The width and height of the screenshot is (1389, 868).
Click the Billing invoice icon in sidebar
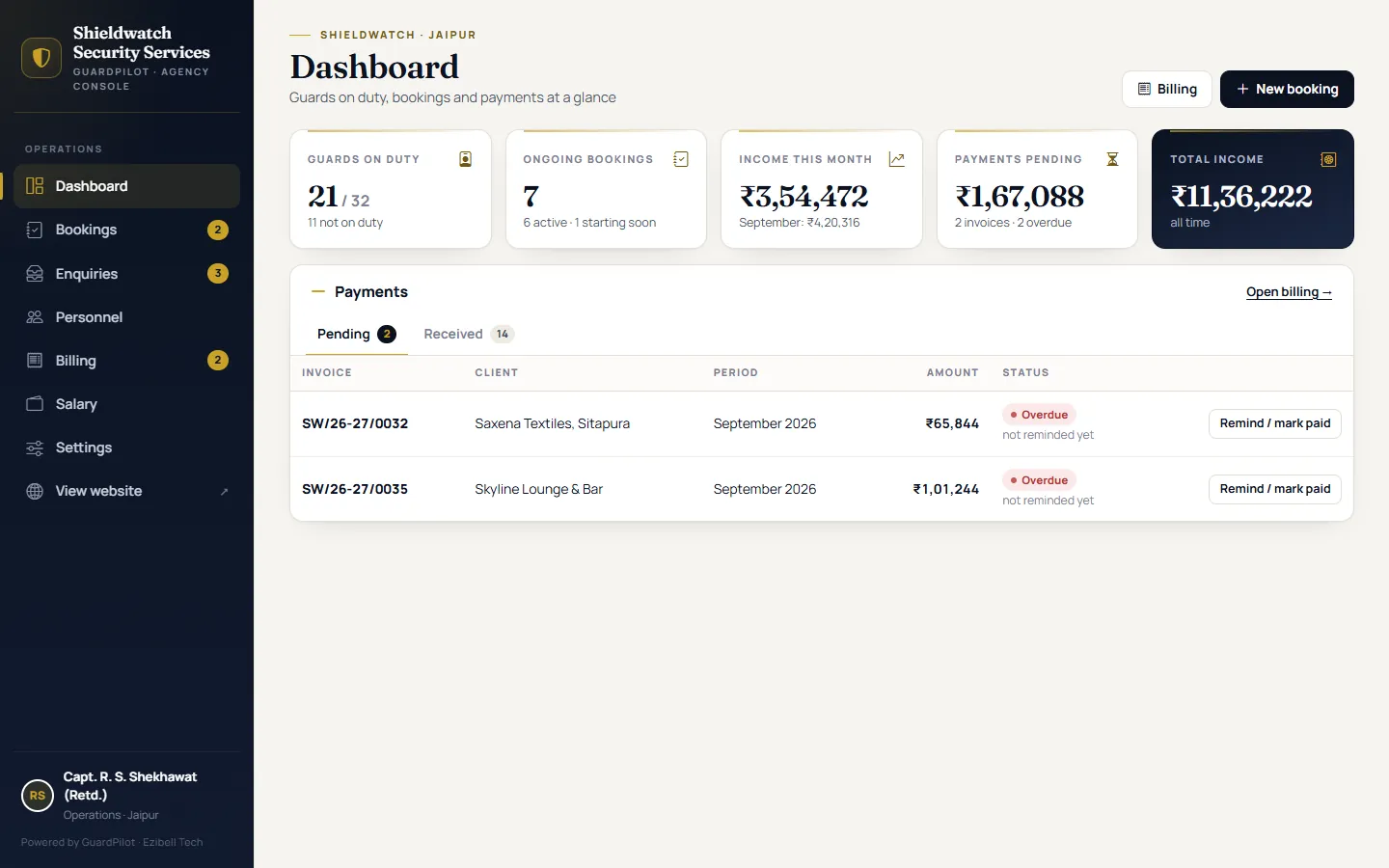[35, 361]
